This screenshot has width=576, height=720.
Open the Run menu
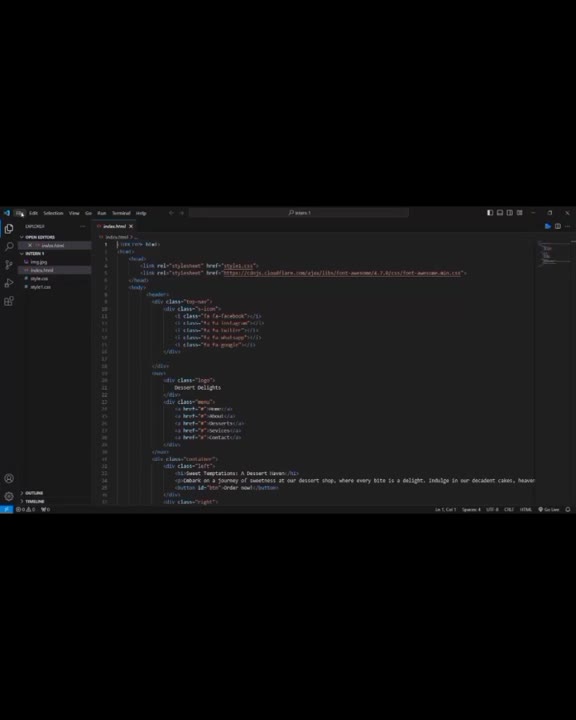coord(102,213)
